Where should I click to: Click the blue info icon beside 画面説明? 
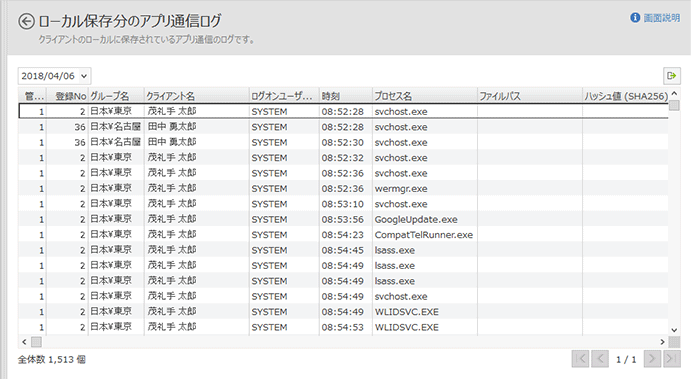click(x=635, y=18)
